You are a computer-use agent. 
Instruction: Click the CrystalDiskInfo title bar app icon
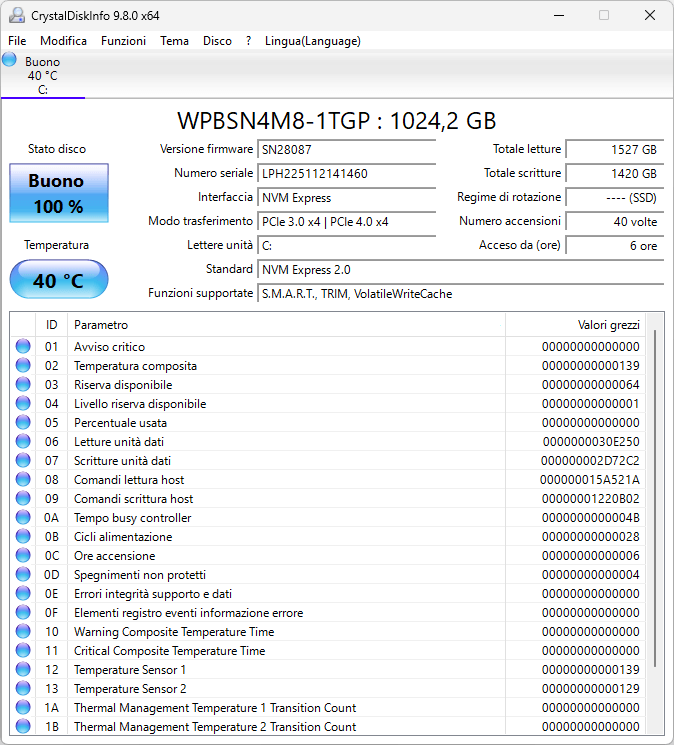(x=15, y=15)
